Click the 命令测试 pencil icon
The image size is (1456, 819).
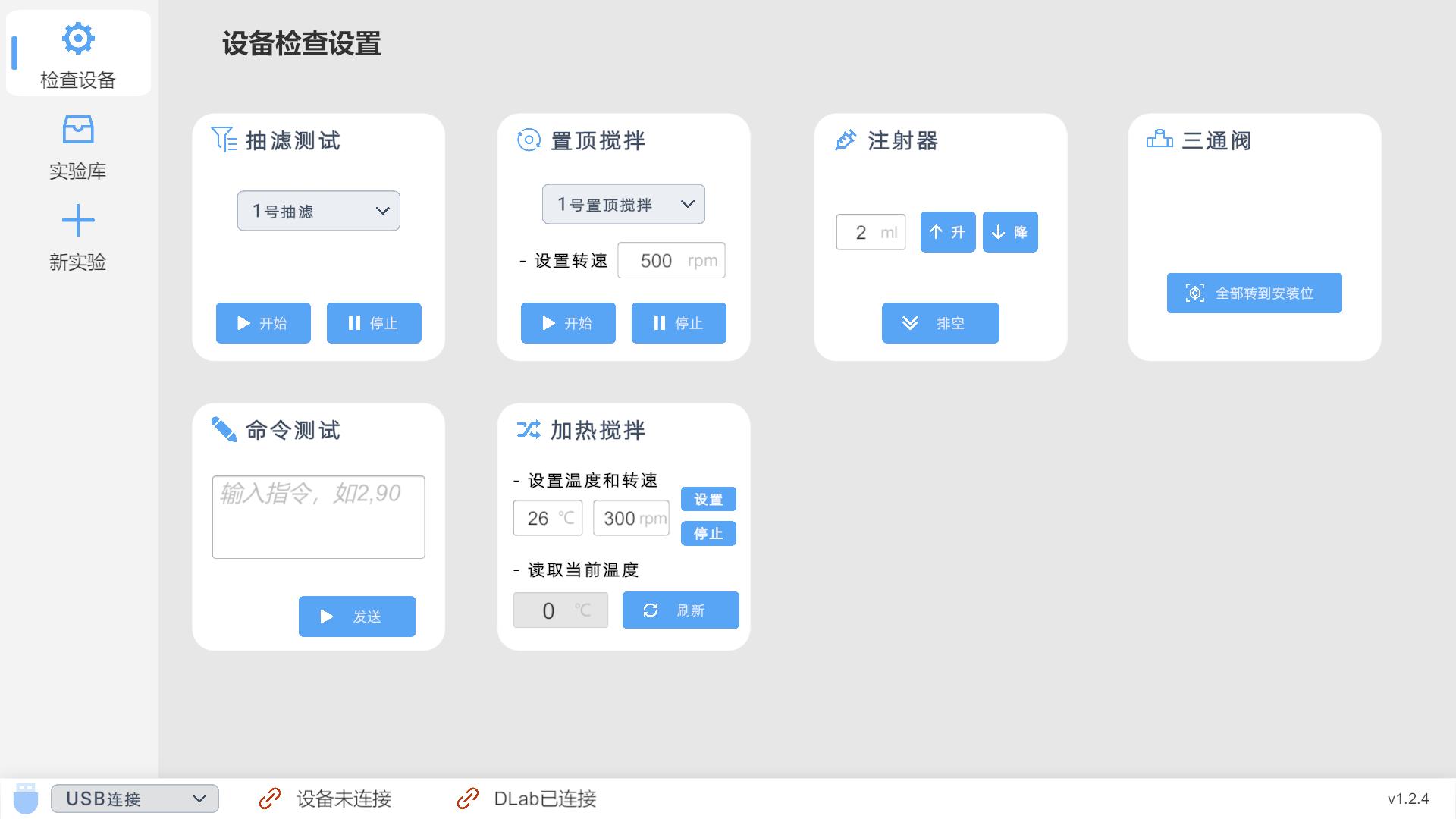(224, 429)
